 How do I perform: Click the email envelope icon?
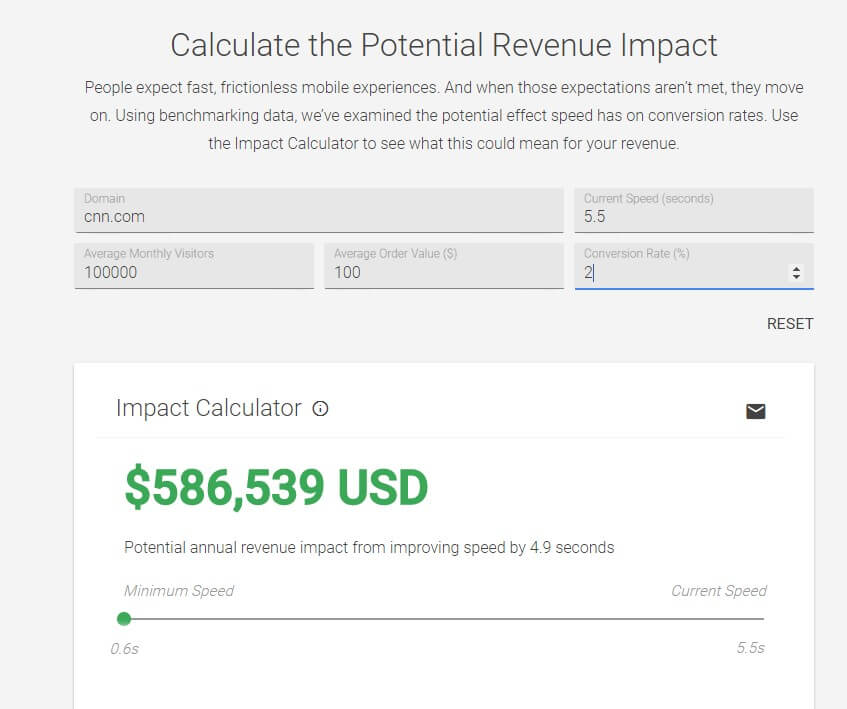tap(756, 411)
